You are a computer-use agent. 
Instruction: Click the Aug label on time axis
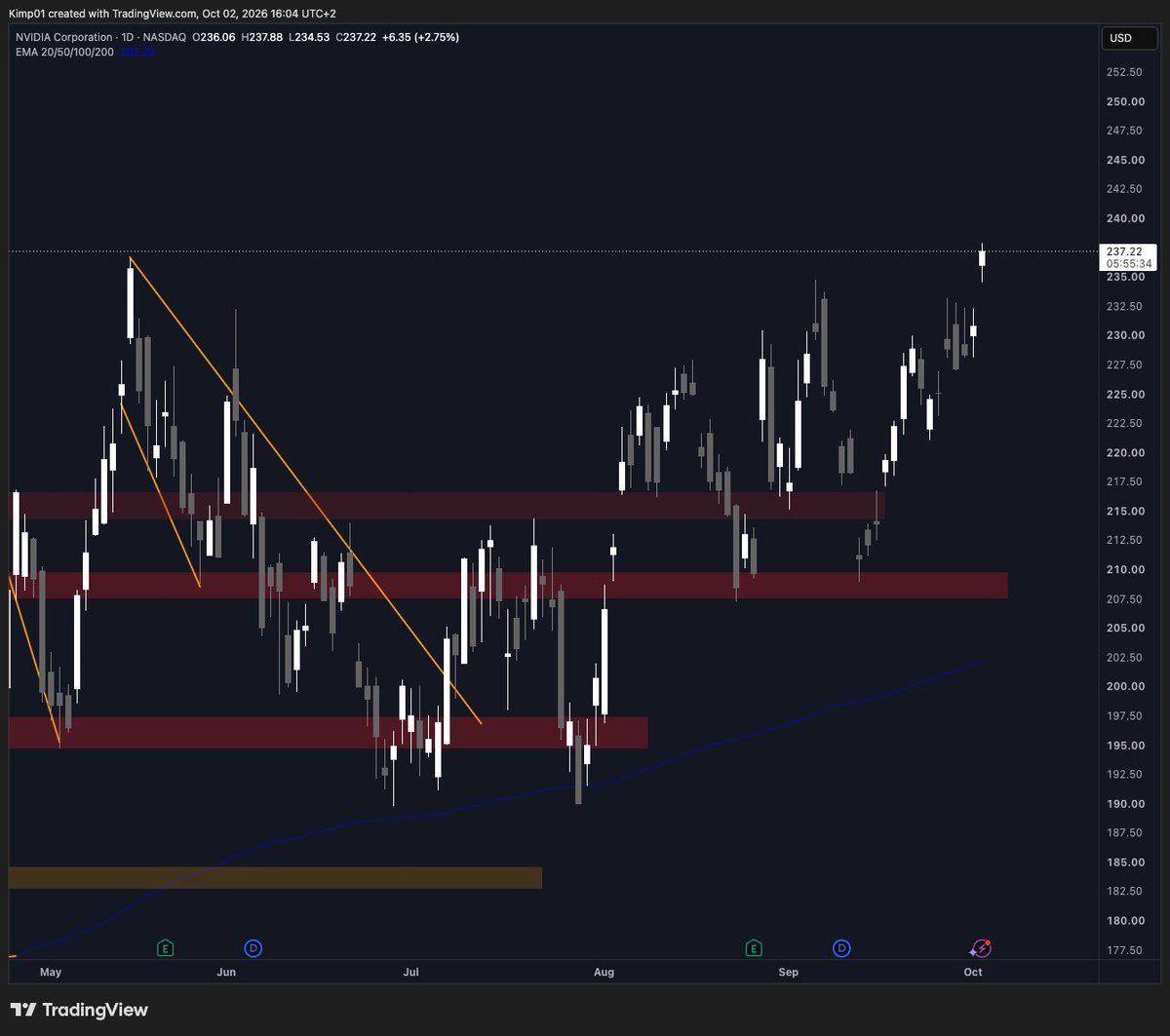pyautogui.click(x=604, y=972)
